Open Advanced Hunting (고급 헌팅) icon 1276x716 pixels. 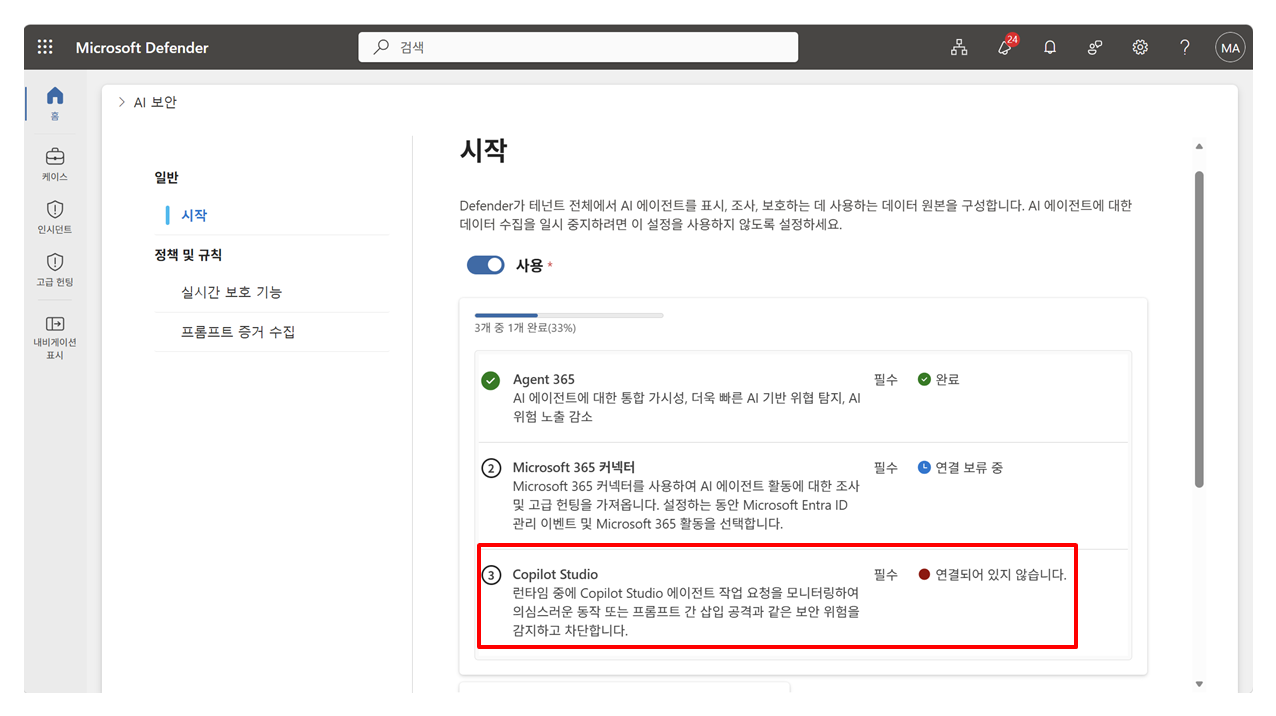click(55, 270)
